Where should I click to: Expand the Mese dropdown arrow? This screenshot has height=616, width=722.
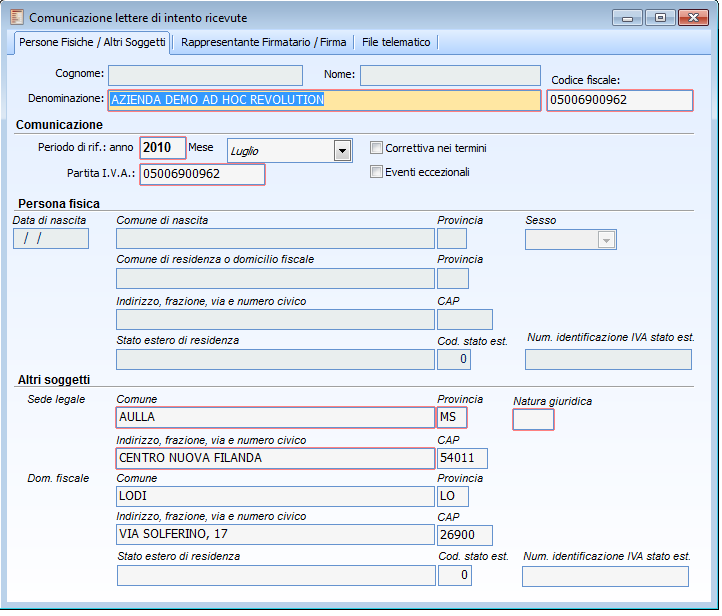click(342, 151)
